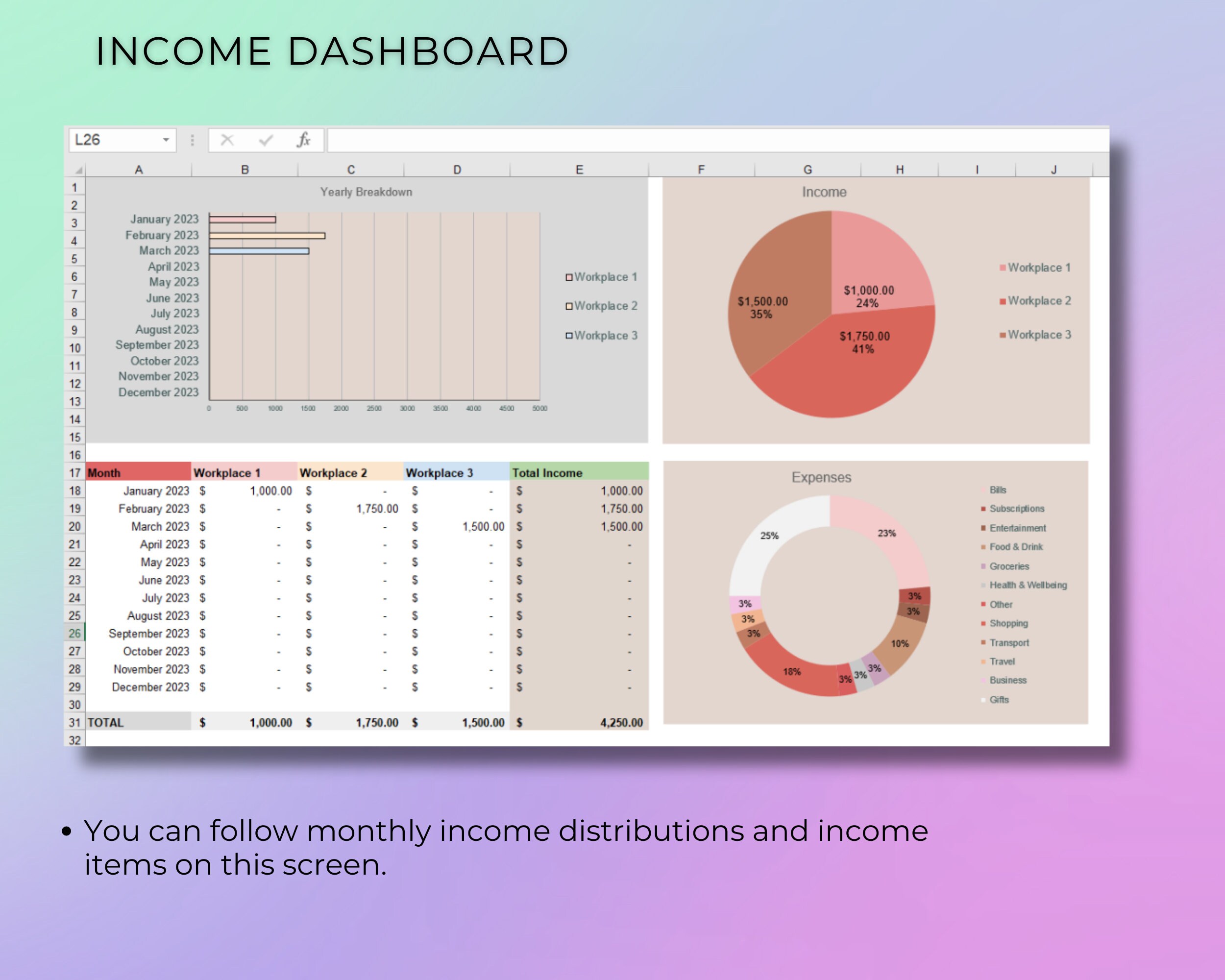Click the Subscriptions legend entry
The image size is (1225, 980).
[x=1012, y=509]
